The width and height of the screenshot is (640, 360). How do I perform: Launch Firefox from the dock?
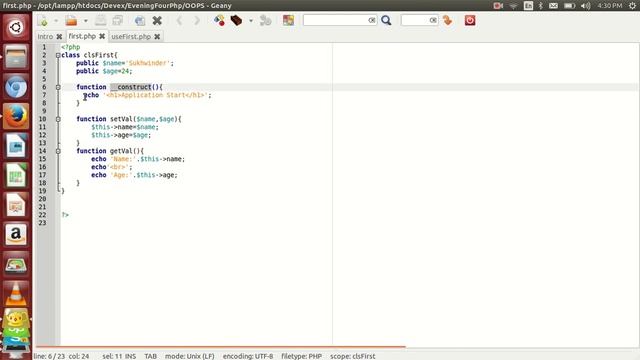tap(16, 116)
